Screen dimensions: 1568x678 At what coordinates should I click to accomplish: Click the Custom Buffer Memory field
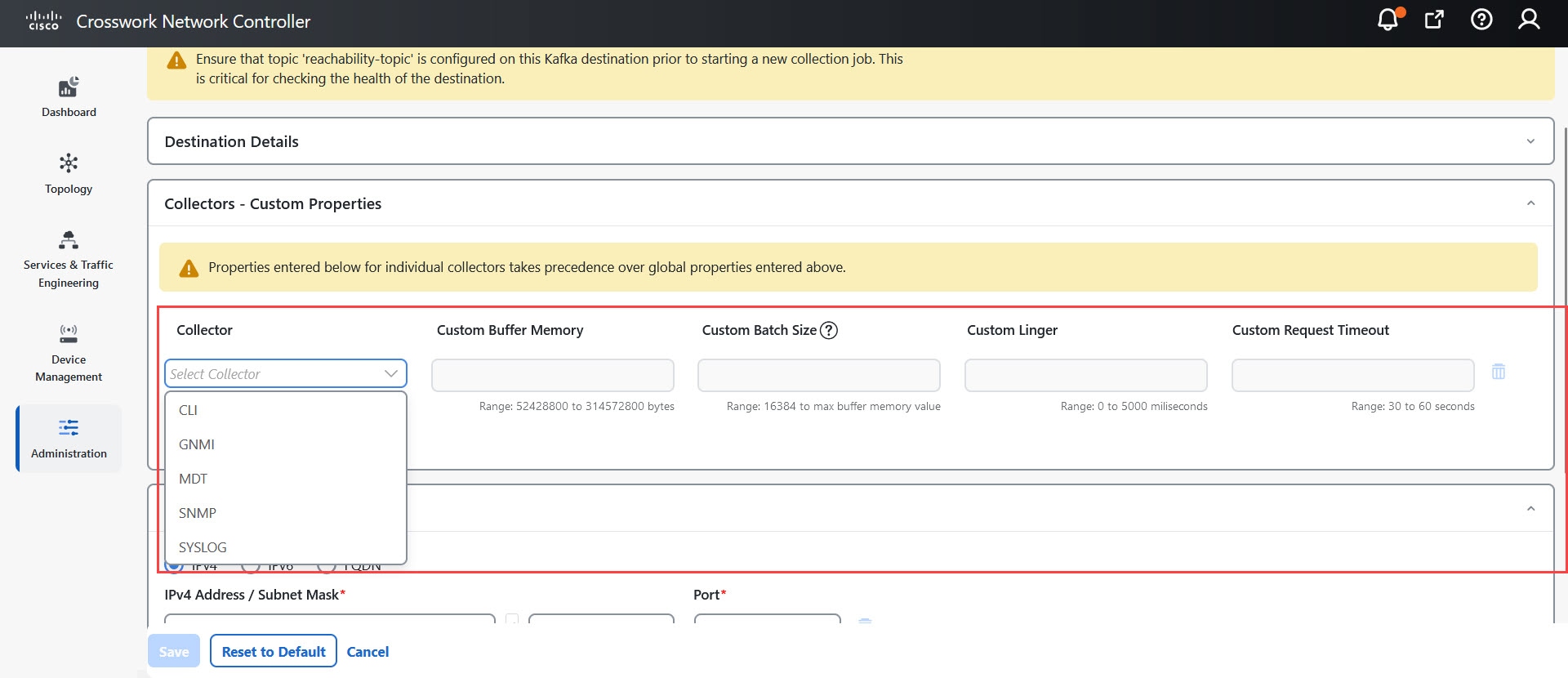click(x=553, y=375)
